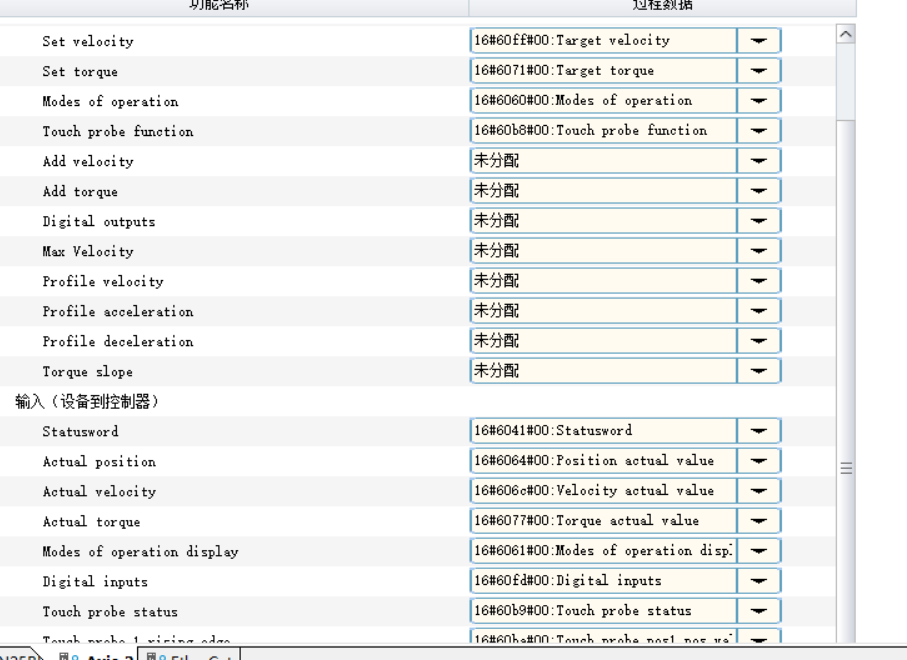Open the Max Velocity dropdown arrow

(x=759, y=251)
